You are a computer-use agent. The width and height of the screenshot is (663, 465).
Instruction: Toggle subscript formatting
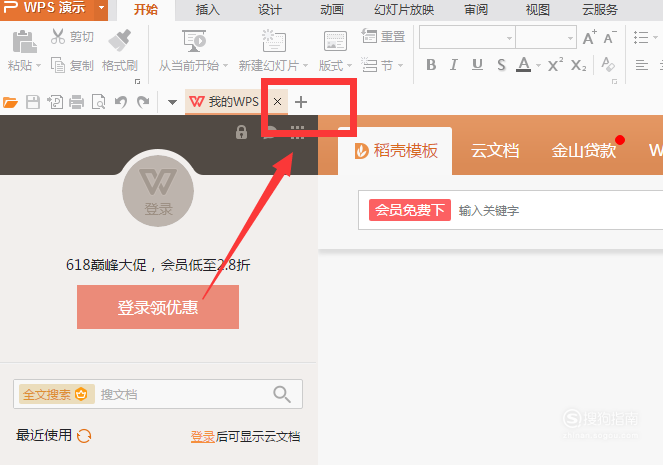[x=578, y=65]
